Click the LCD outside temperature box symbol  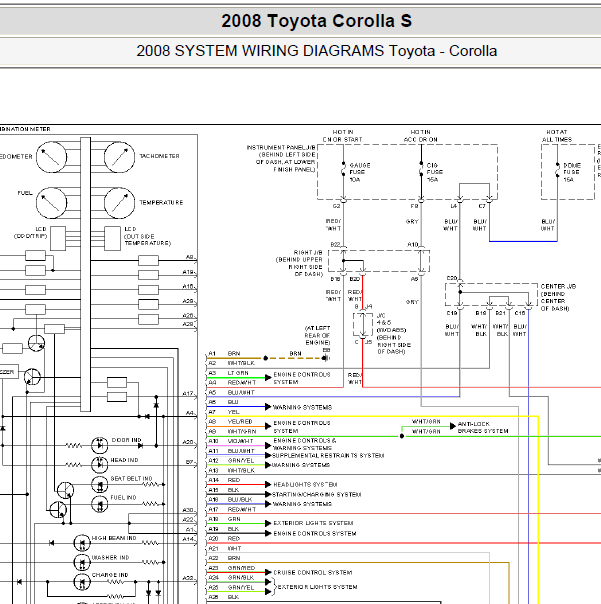(112, 238)
